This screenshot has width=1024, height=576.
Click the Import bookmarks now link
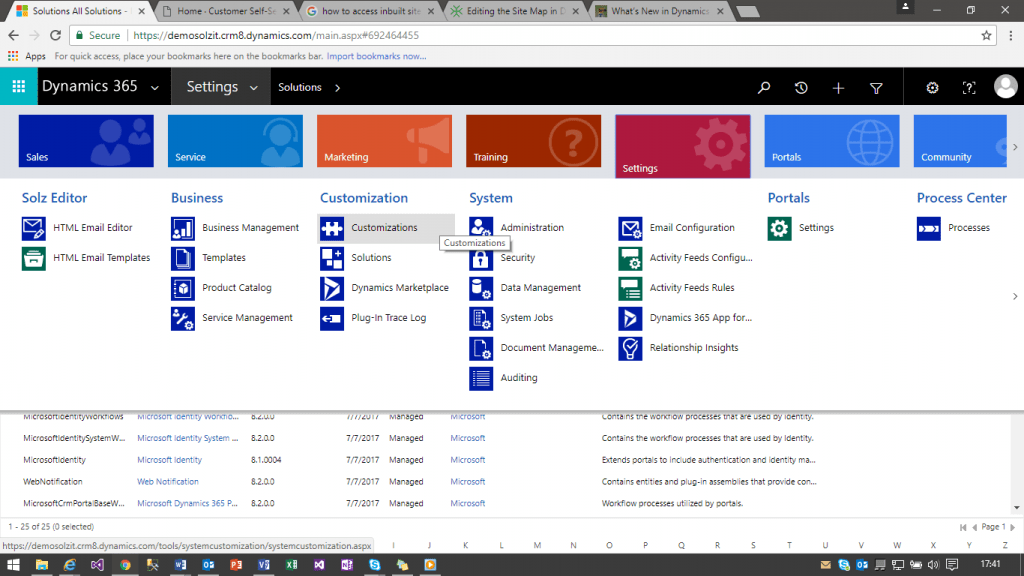[376, 56]
